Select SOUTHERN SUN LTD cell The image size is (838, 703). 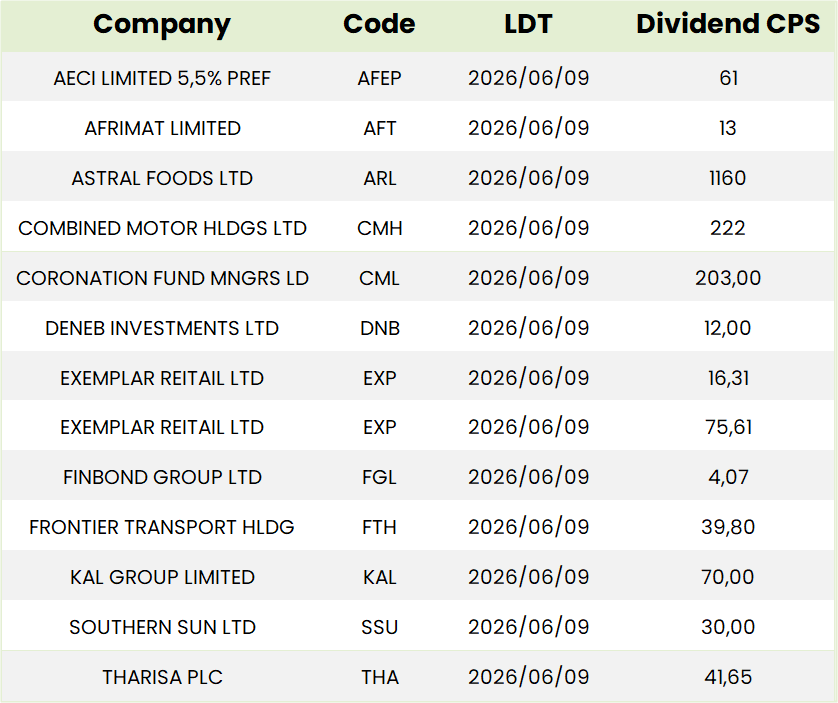[x=162, y=627]
